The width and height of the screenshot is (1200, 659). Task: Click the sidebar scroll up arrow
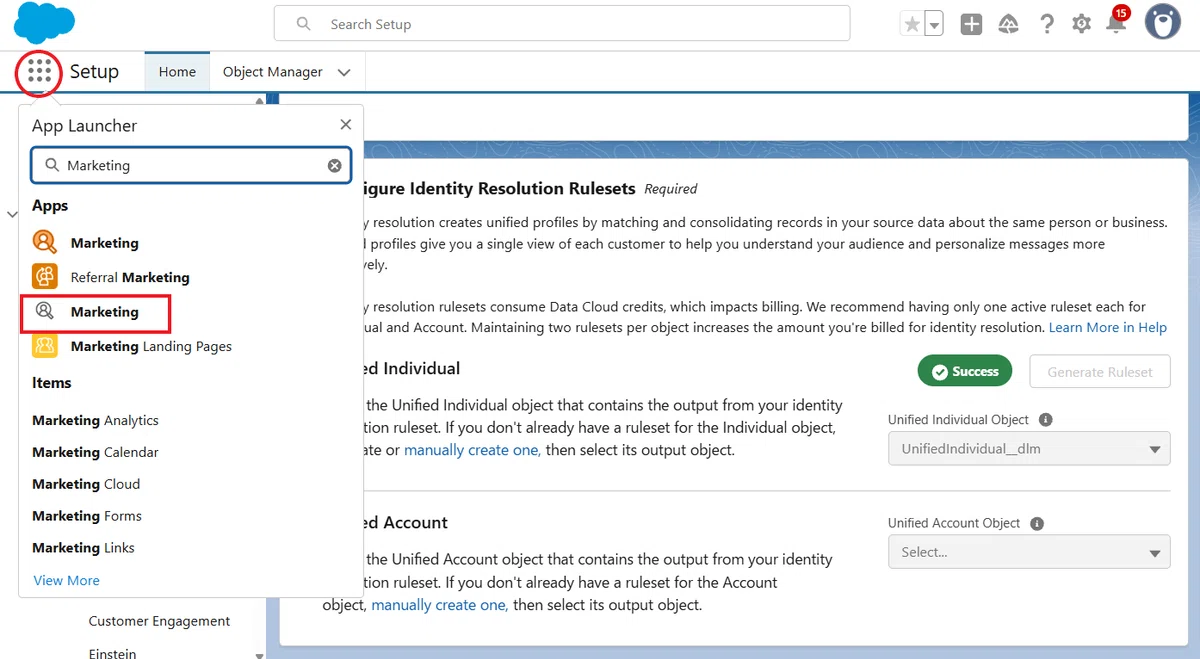260,100
